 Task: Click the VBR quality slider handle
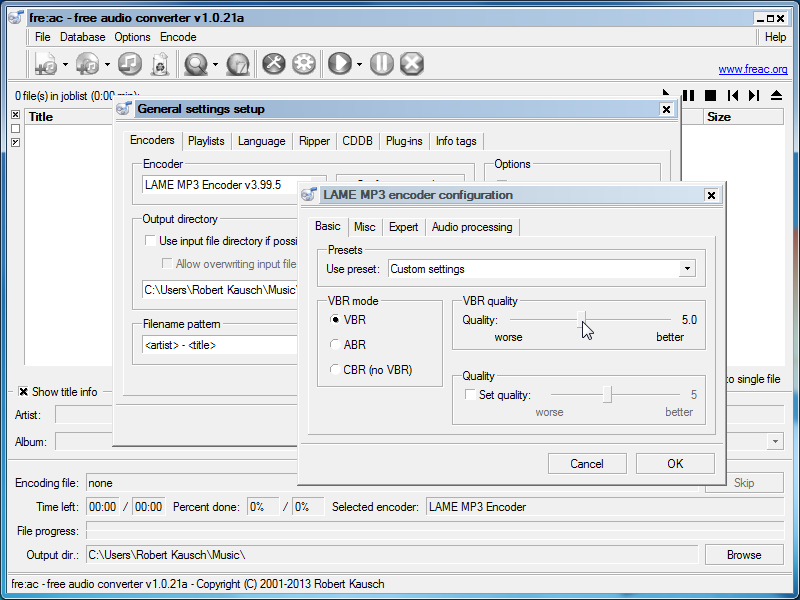(x=582, y=320)
